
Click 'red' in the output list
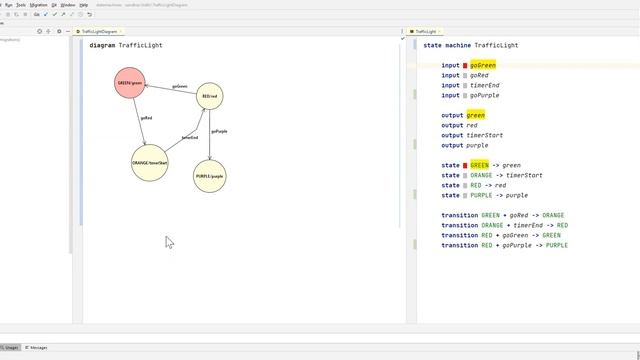[x=472, y=125]
